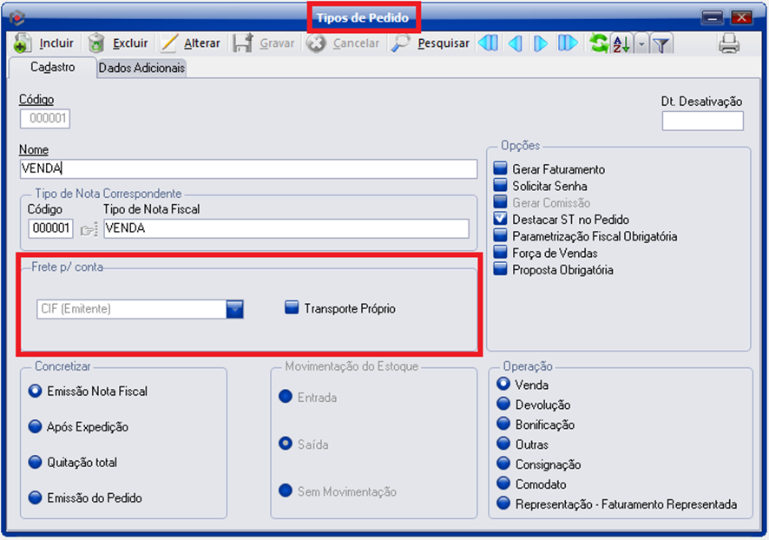
Task: Uncheck Destacar ST no Pedido
Action: point(501,220)
